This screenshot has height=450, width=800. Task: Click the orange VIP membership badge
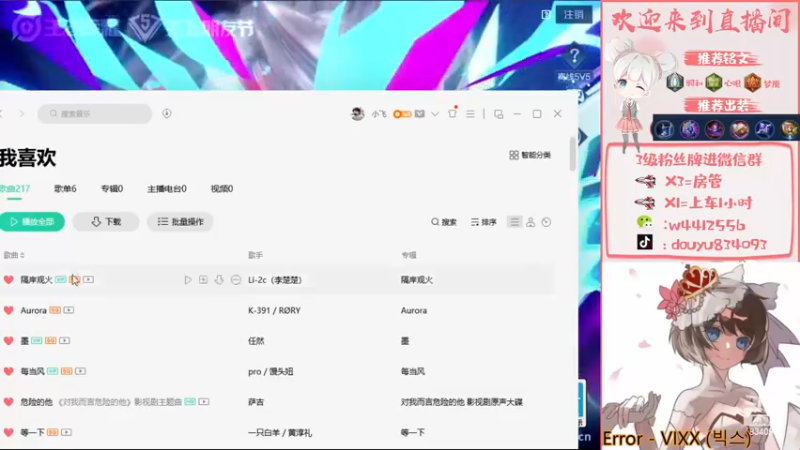402,114
